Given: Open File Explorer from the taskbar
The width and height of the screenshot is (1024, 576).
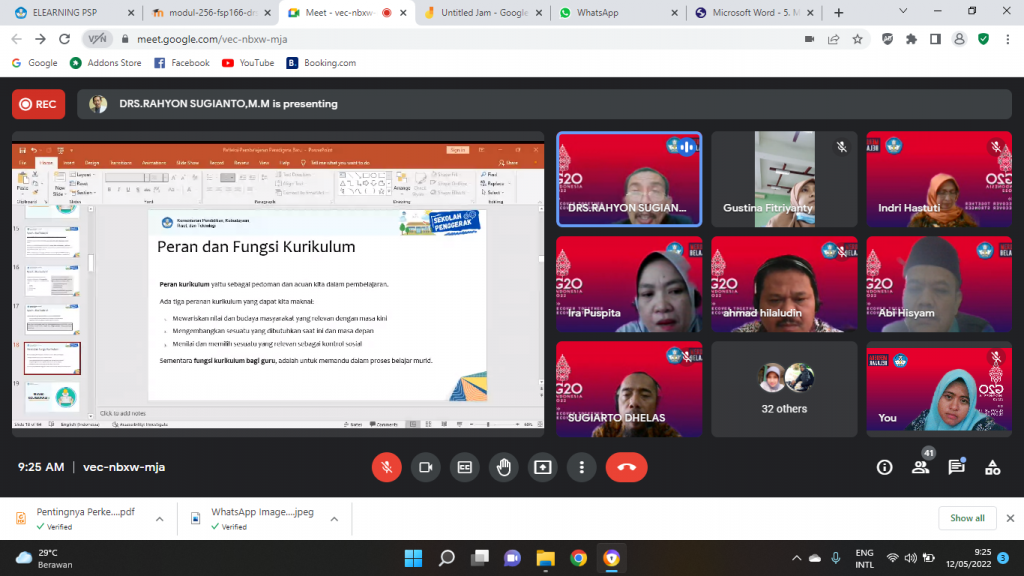Looking at the screenshot, I should pos(545,558).
